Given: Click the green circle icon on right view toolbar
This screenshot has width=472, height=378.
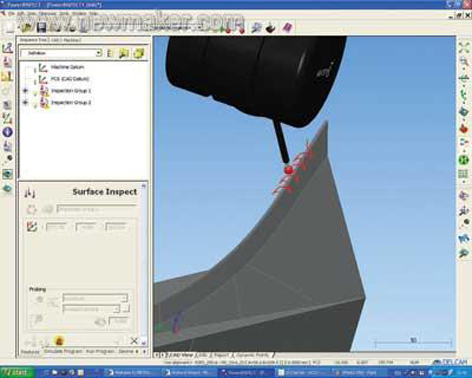Looking at the screenshot, I should [x=464, y=160].
